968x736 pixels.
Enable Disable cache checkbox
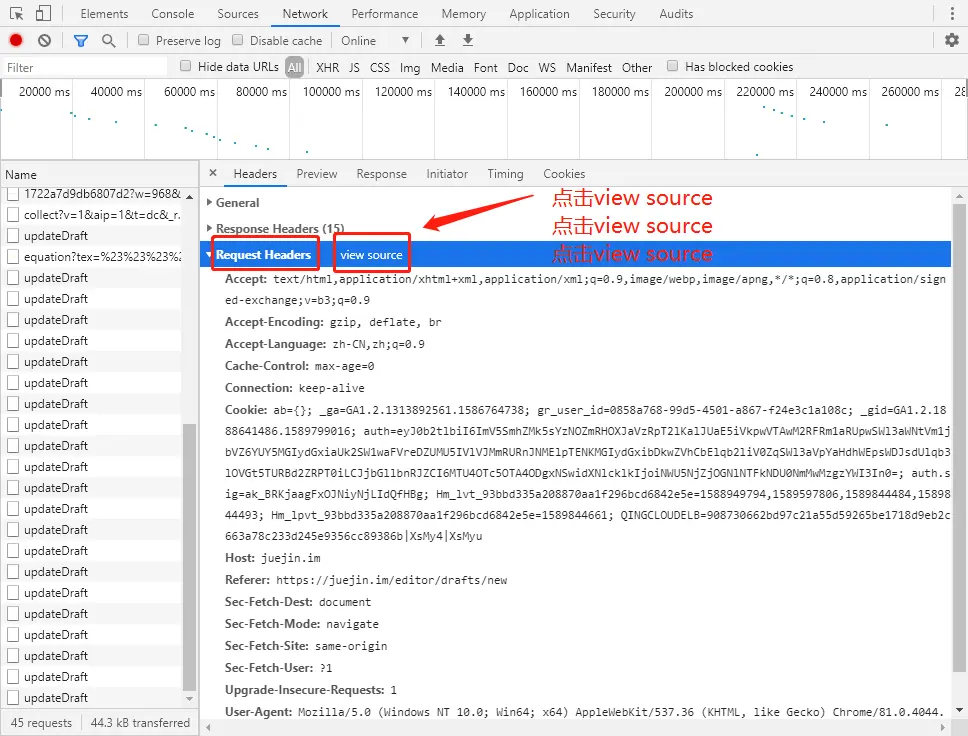point(237,40)
